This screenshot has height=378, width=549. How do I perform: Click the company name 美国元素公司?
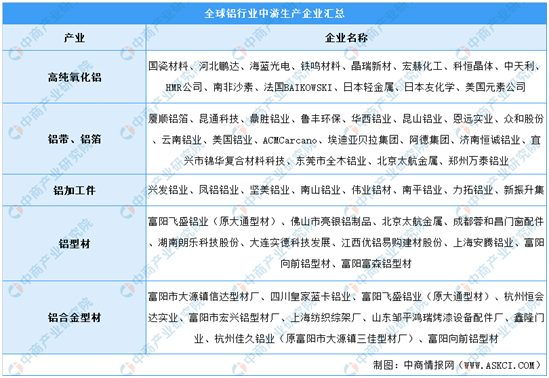click(x=495, y=87)
